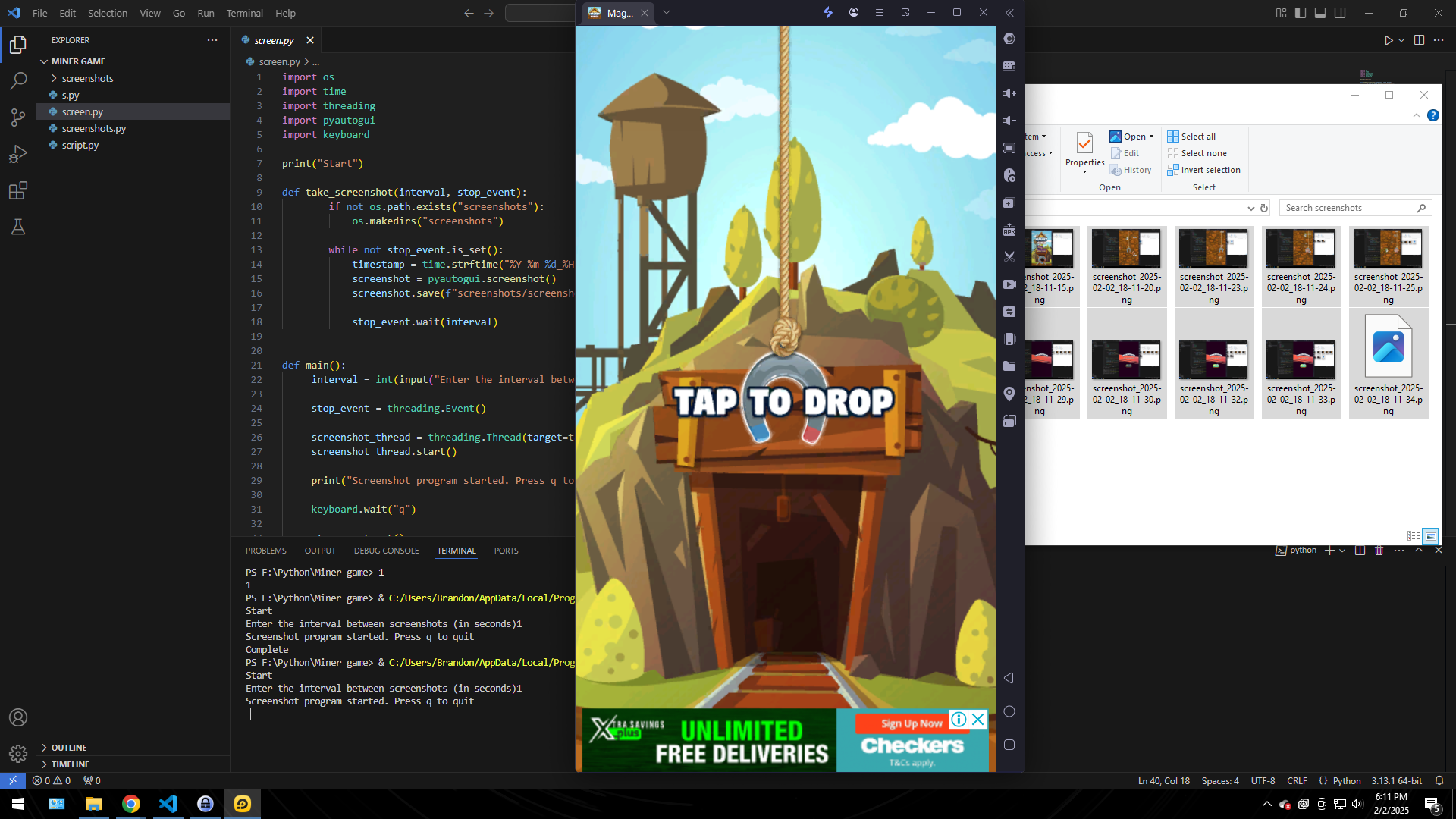Open the Terminal menu
This screenshot has width=1456, height=819.
(244, 13)
